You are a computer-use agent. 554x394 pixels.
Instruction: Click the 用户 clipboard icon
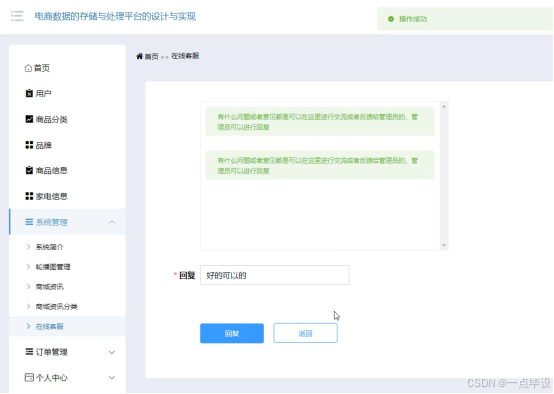[29, 93]
